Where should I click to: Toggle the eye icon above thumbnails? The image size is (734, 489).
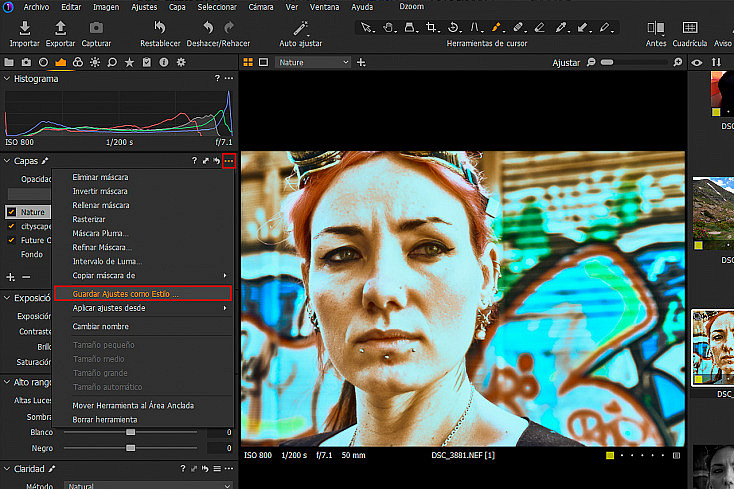coord(697,62)
